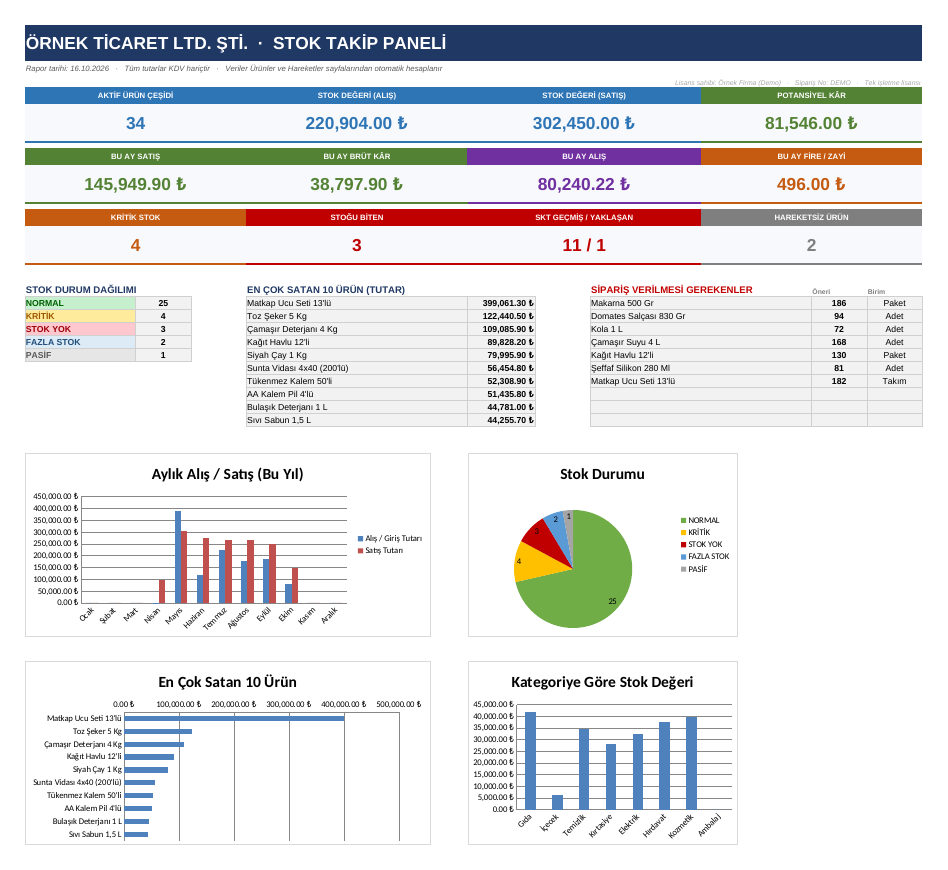Select the 'Kategoriye Göre Stok Değeri' chart title
Viewport: 948px width, 870px height.
point(602,683)
